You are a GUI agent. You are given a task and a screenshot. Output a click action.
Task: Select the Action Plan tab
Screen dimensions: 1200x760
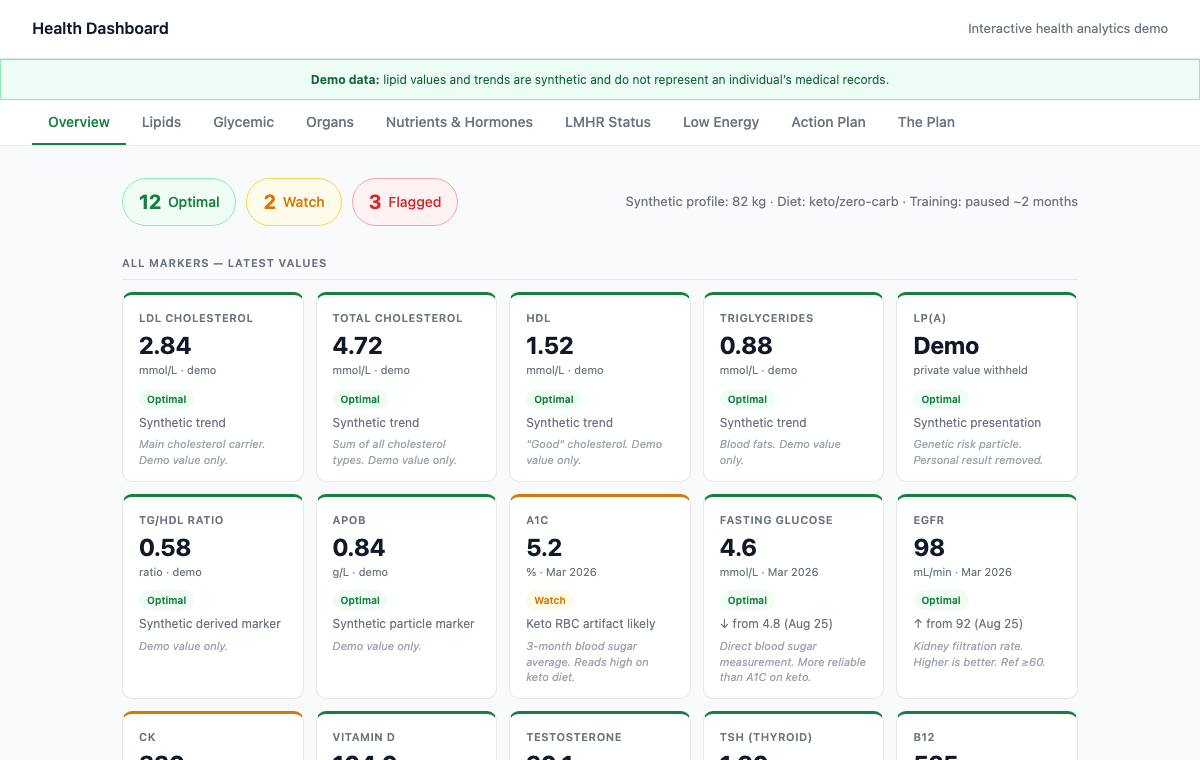tap(828, 122)
